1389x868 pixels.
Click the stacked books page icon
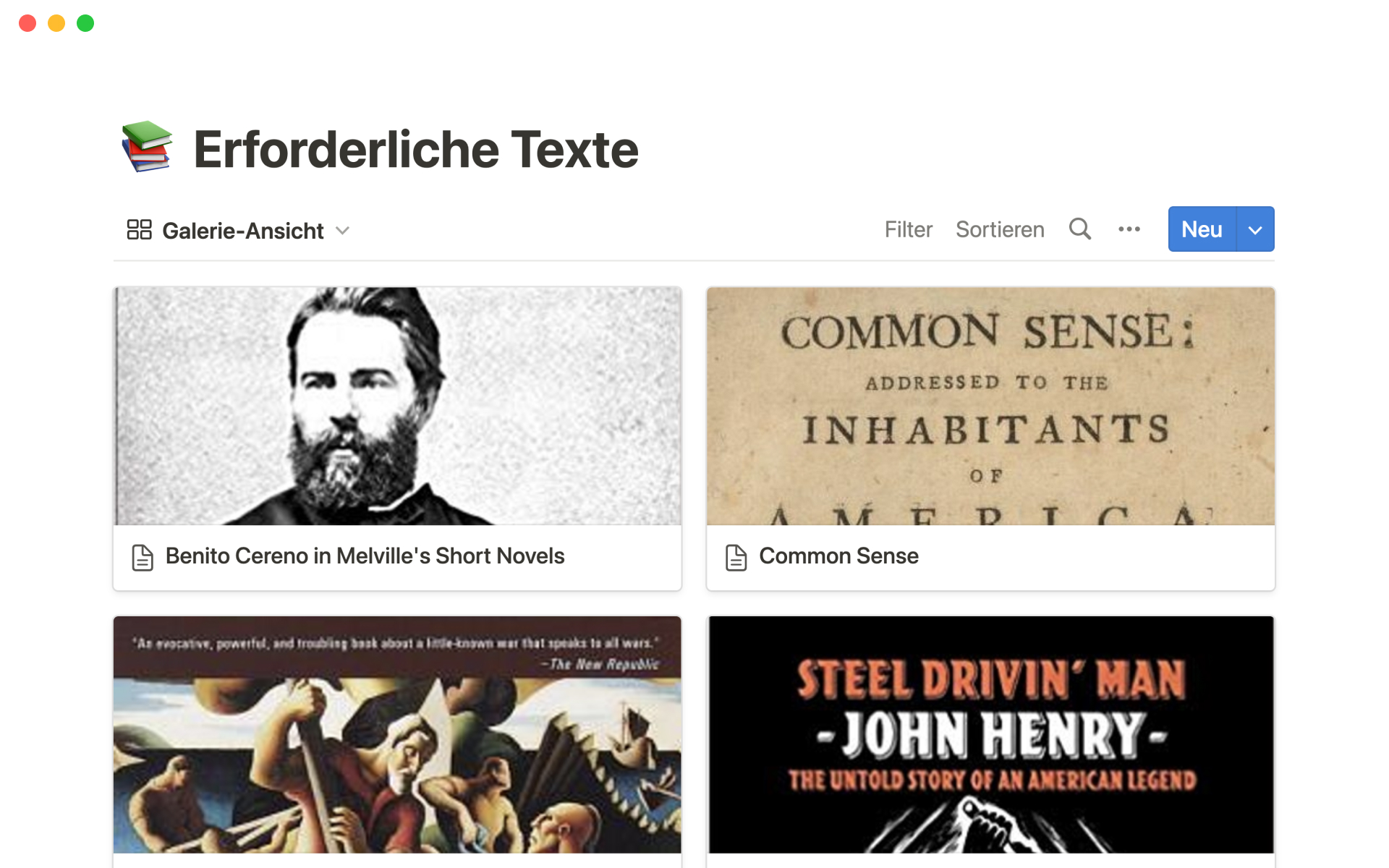(x=147, y=146)
